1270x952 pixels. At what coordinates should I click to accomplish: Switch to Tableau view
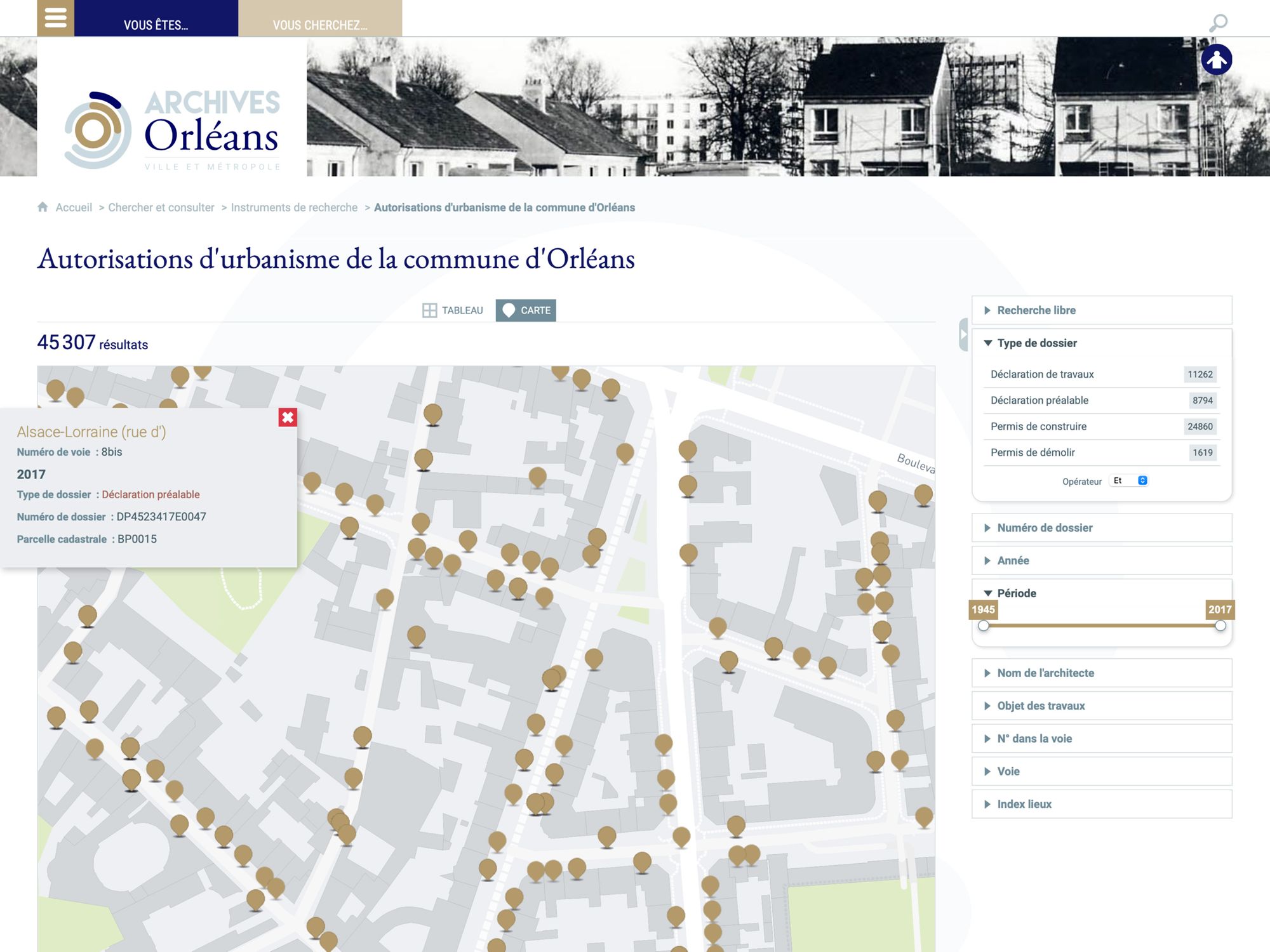click(x=453, y=310)
